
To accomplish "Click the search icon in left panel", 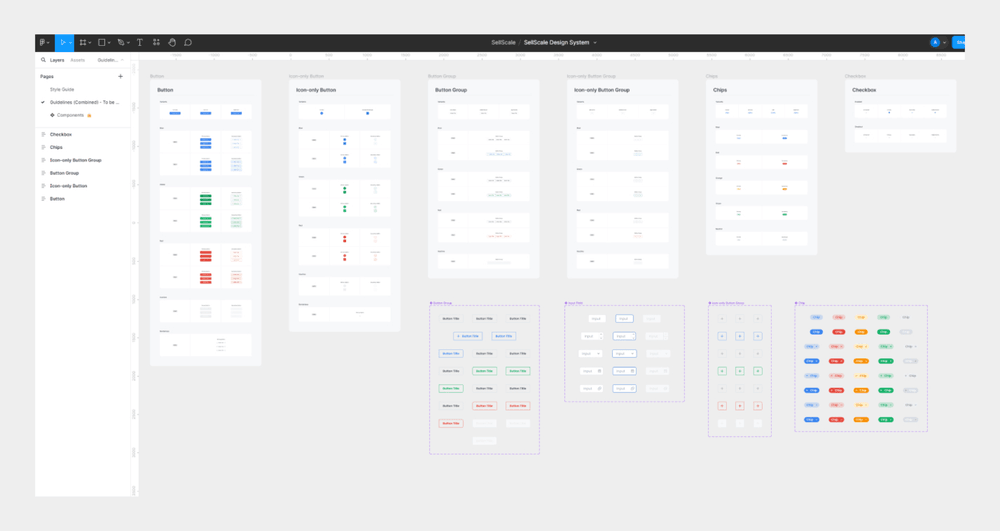I will click(43, 60).
